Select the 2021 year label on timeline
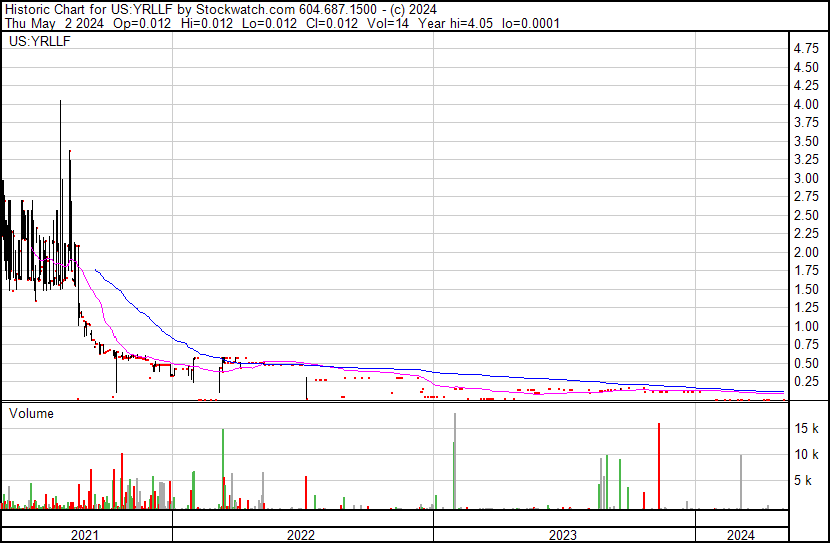The width and height of the screenshot is (830, 543). pyautogui.click(x=85, y=535)
